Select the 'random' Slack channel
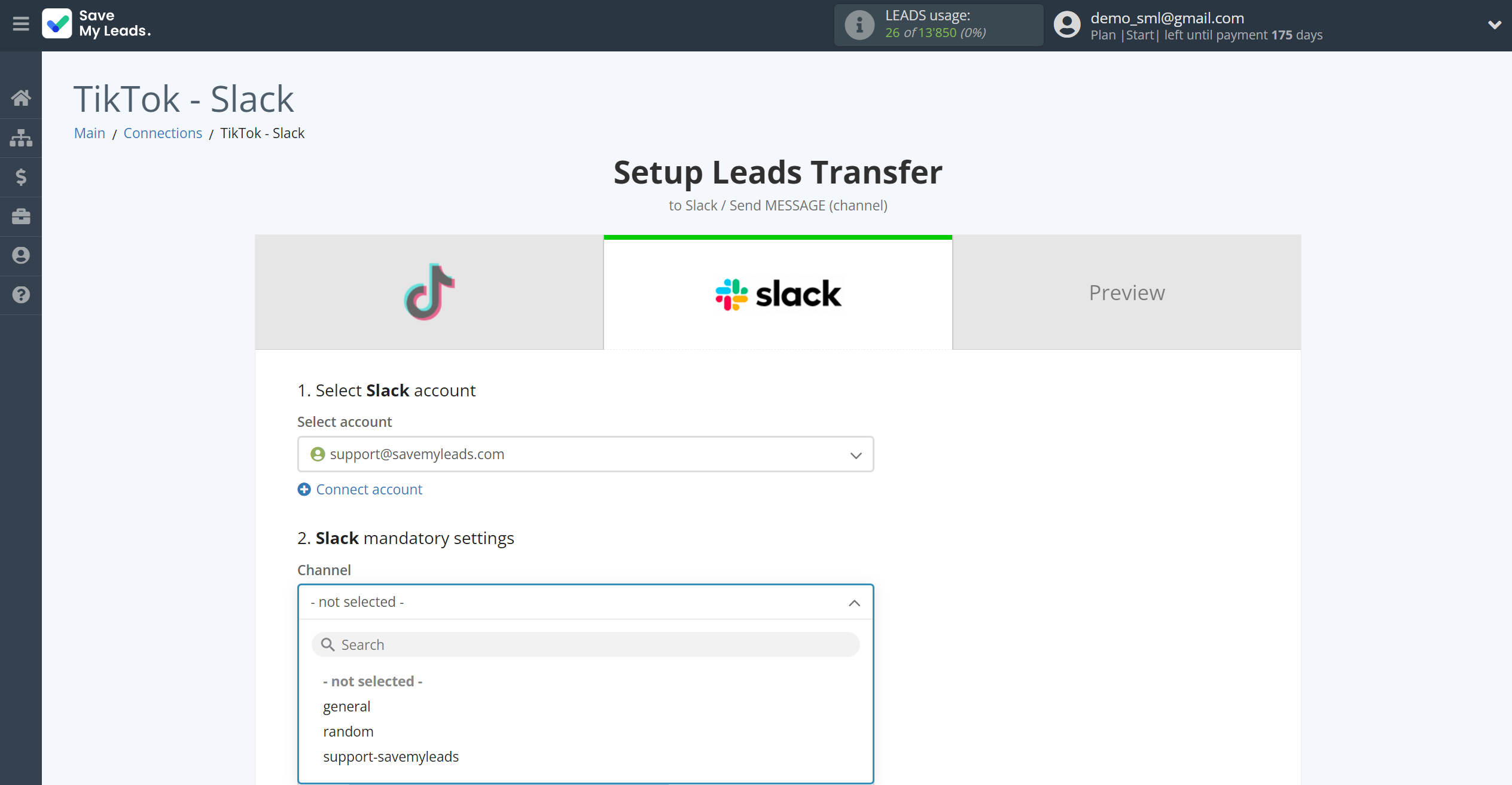The height and width of the screenshot is (785, 1512). click(x=348, y=731)
